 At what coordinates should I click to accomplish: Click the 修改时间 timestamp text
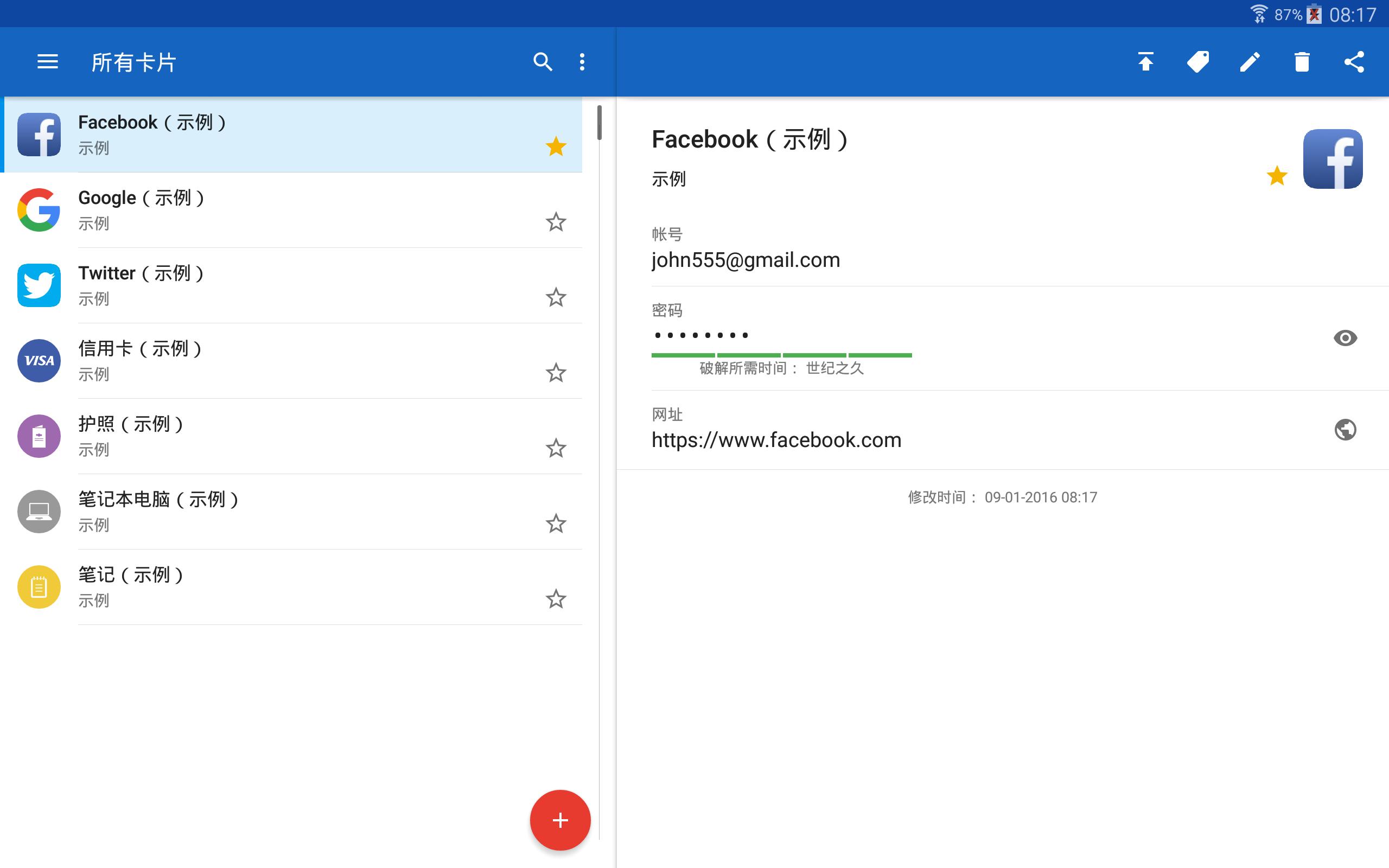[x=1003, y=497]
